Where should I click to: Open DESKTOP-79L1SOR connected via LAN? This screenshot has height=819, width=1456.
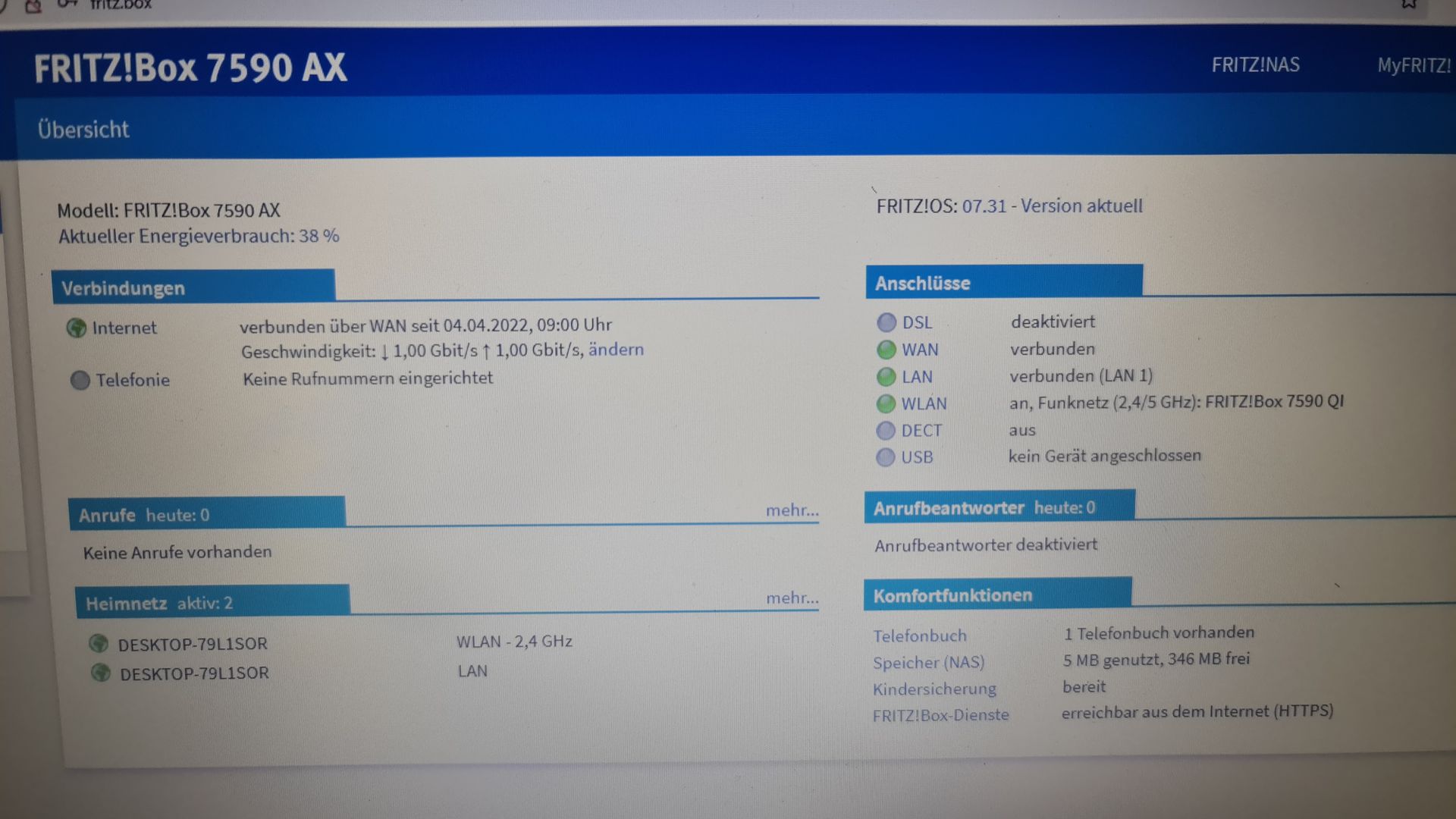pos(194,673)
